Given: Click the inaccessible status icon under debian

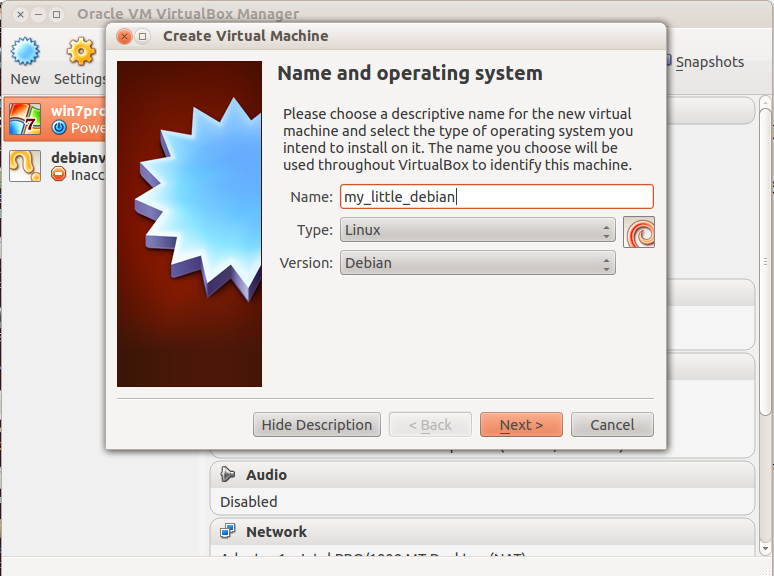Looking at the screenshot, I should tap(59, 174).
